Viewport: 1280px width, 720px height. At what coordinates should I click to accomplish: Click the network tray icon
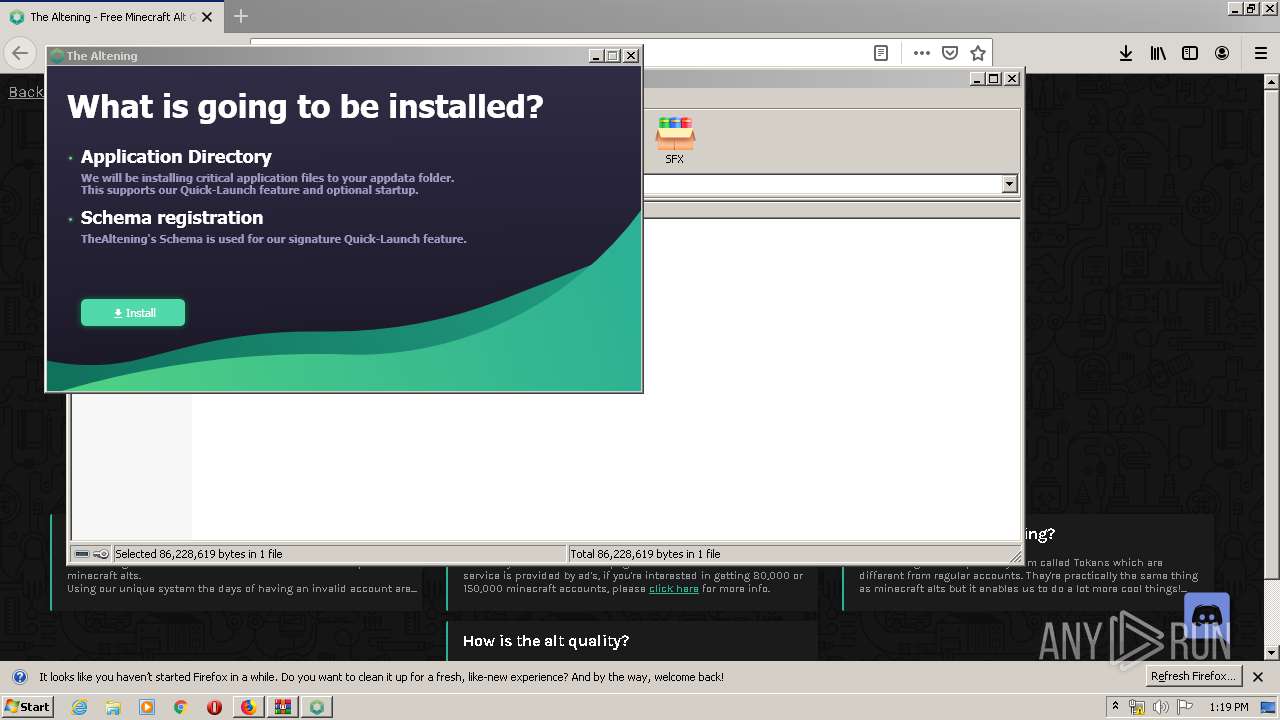pos(1137,707)
